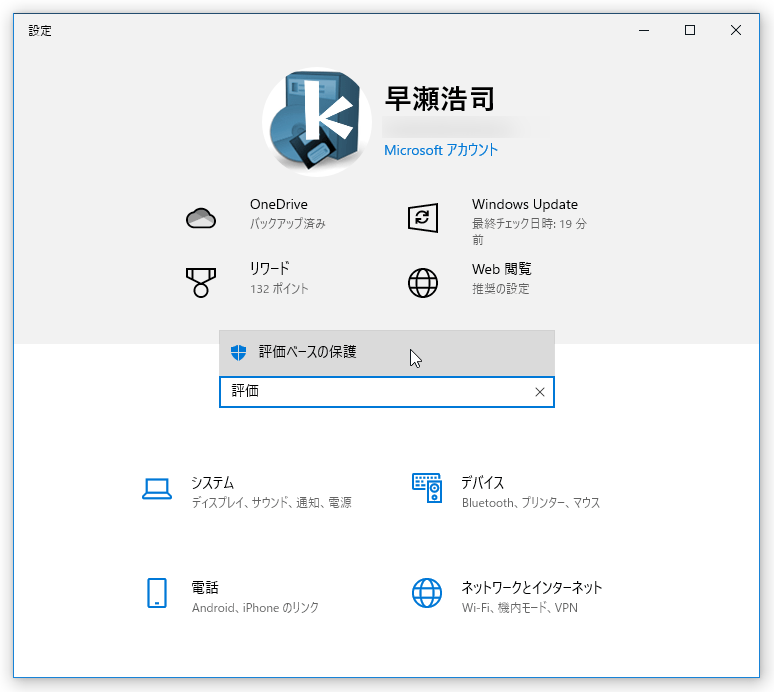Clear the search box with X icon
774x692 pixels.
pyautogui.click(x=540, y=392)
